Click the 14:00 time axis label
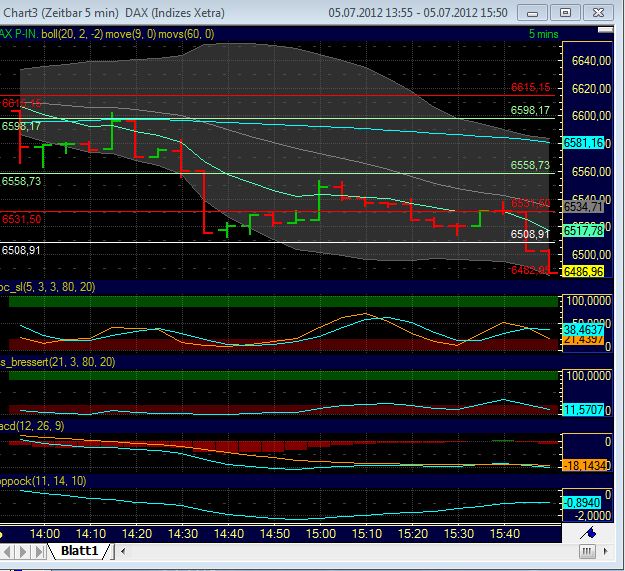Viewport: 625px width, 571px height. pyautogui.click(x=45, y=534)
